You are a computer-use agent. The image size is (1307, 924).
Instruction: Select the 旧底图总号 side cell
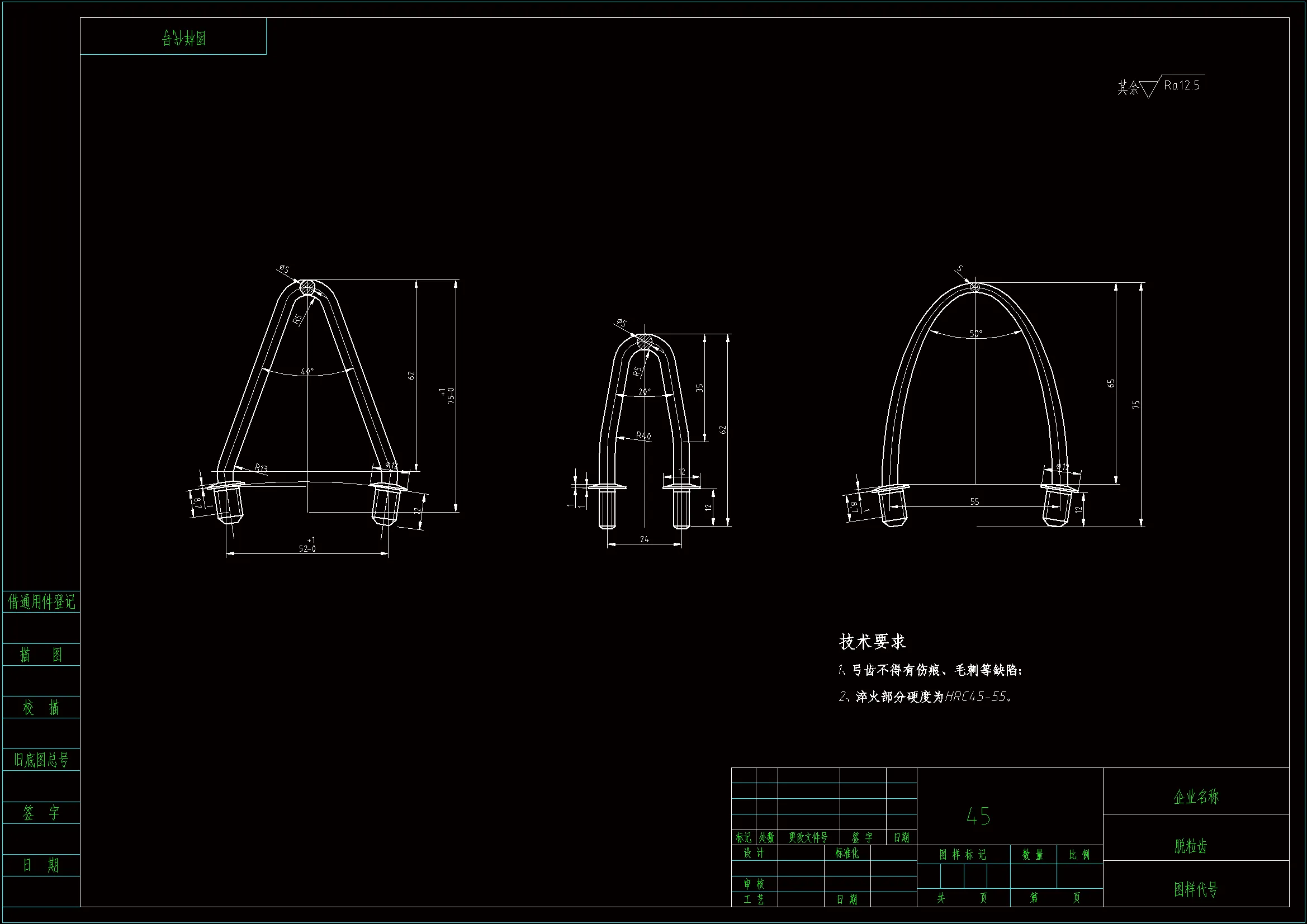point(41,760)
